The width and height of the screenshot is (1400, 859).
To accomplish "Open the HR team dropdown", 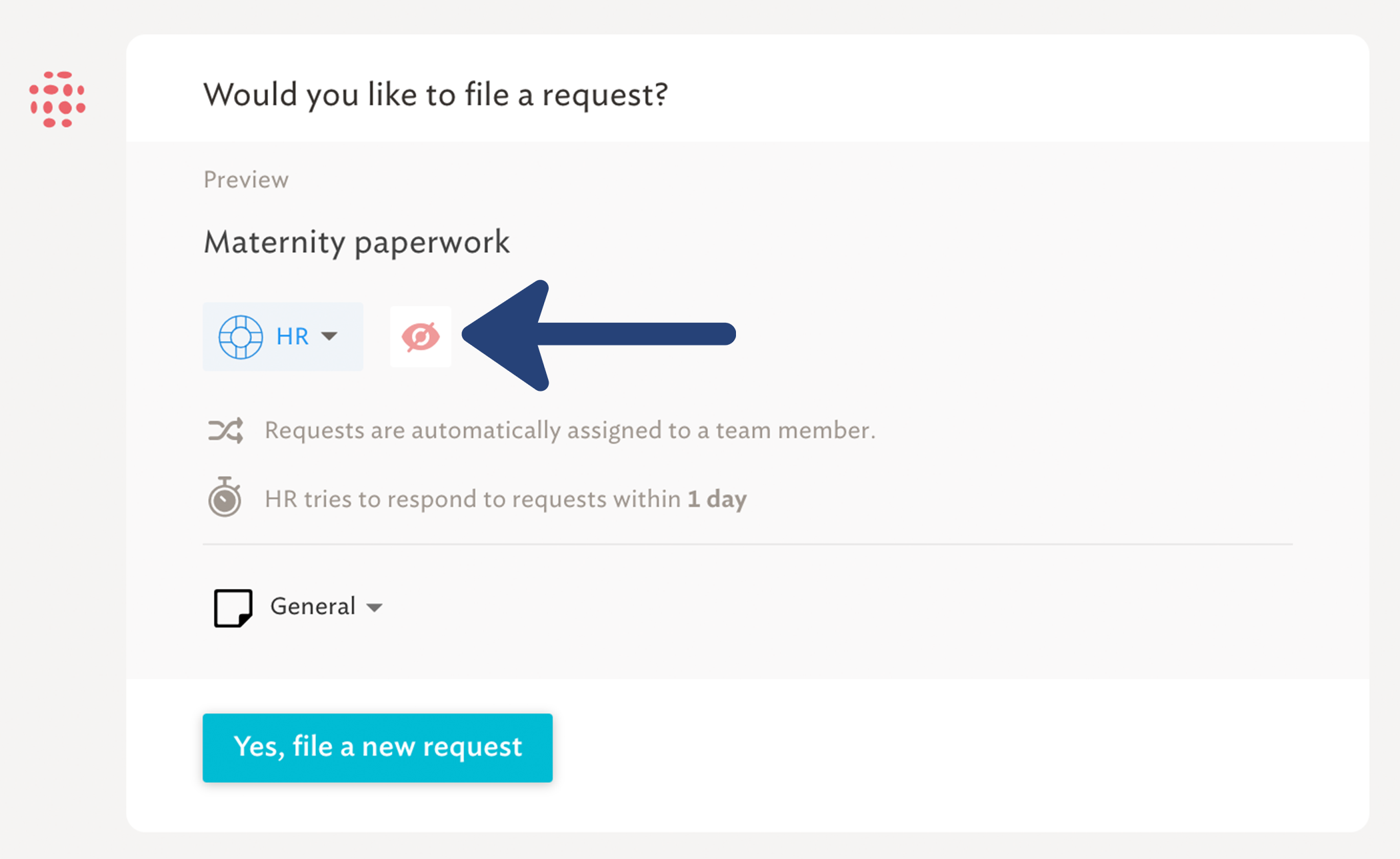I will click(283, 337).
